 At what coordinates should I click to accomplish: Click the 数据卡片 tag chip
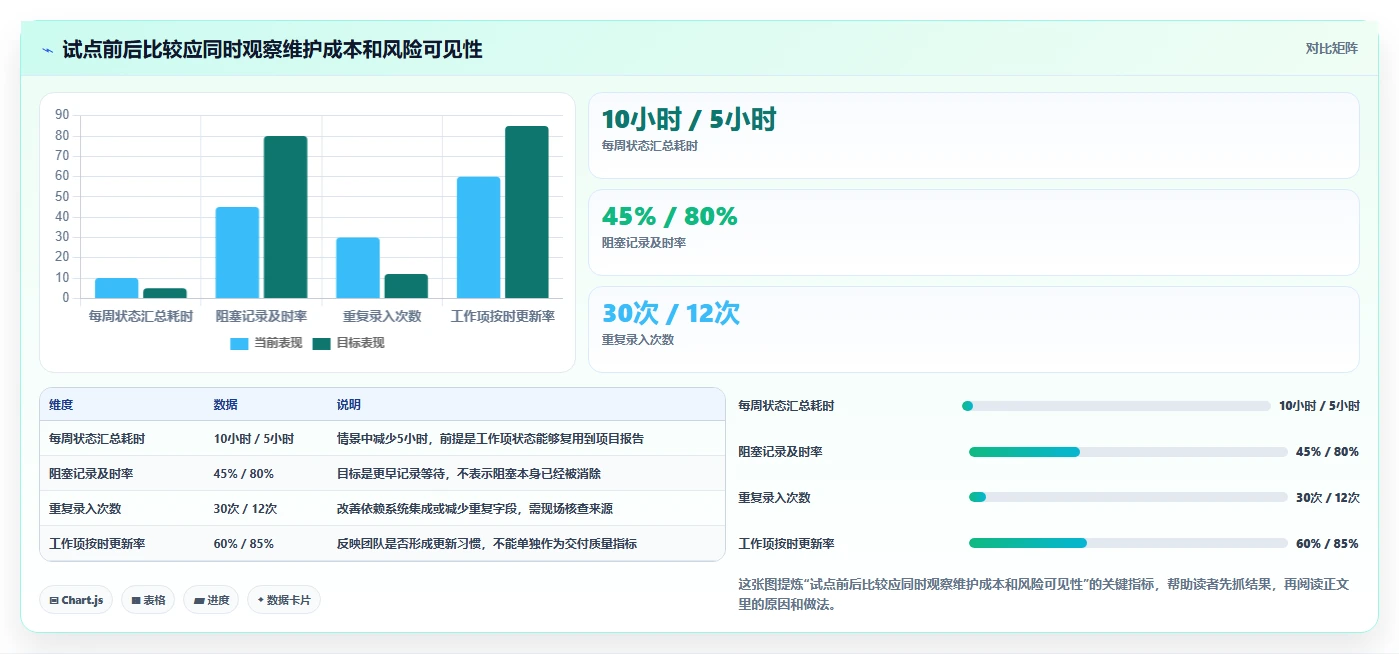point(284,600)
